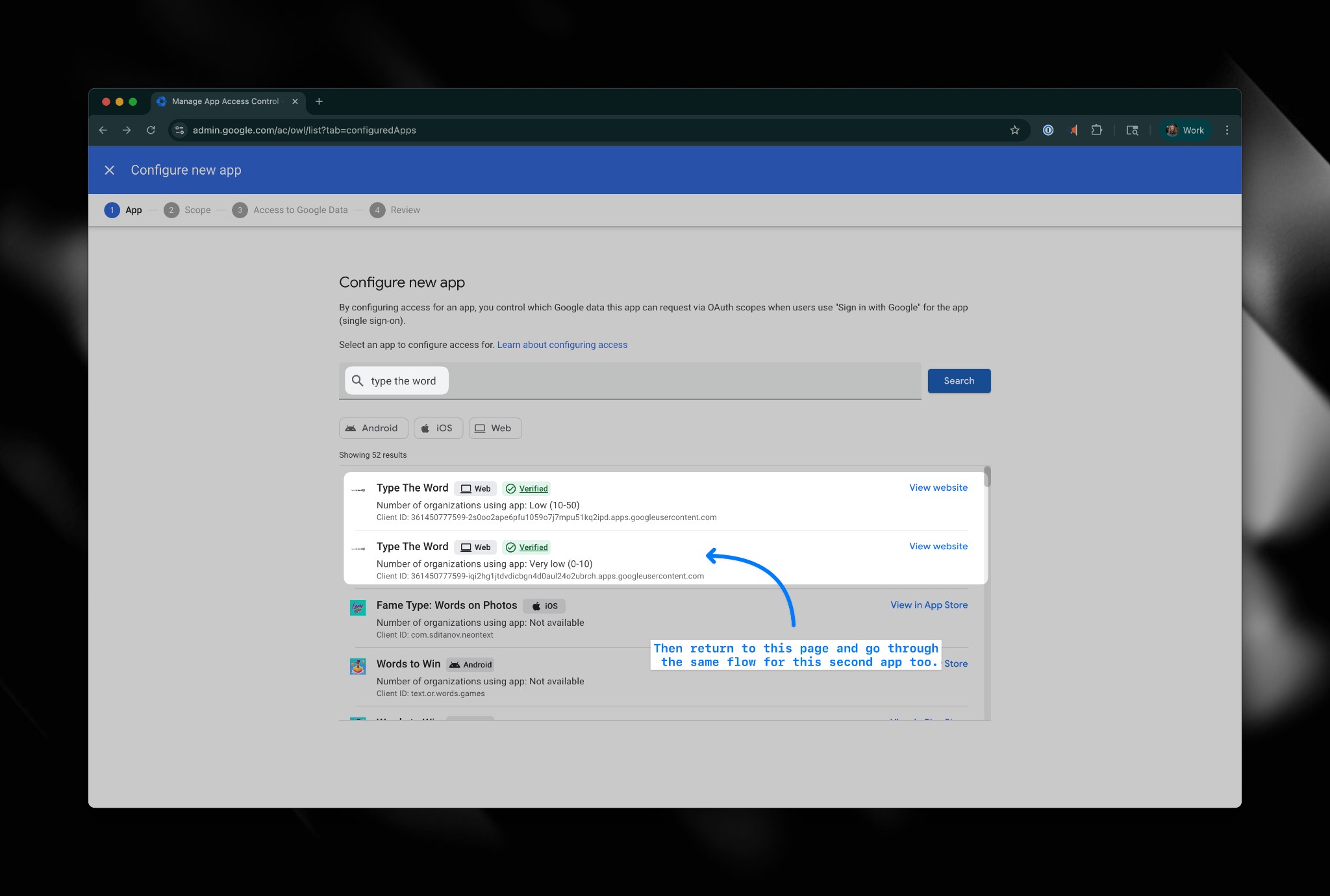Click the red extension icon in toolbar
Screen dimensions: 1330x896
pos(1073,130)
